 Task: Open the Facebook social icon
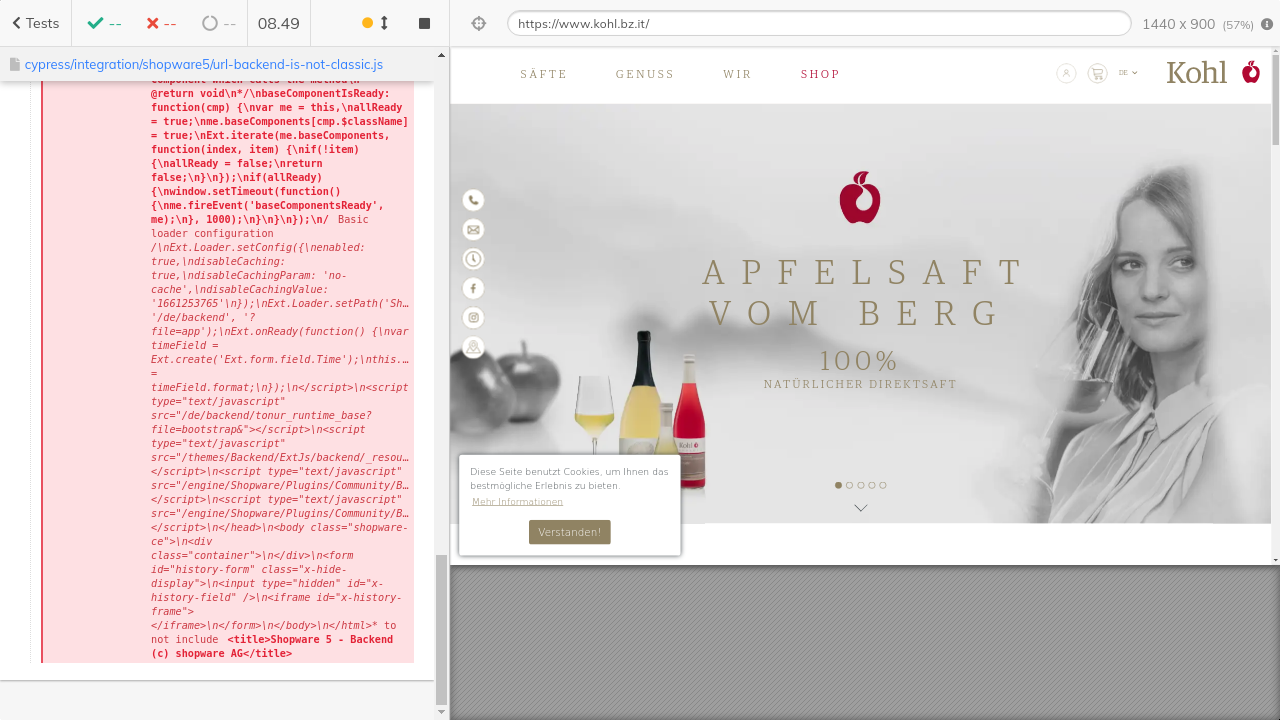(x=474, y=288)
